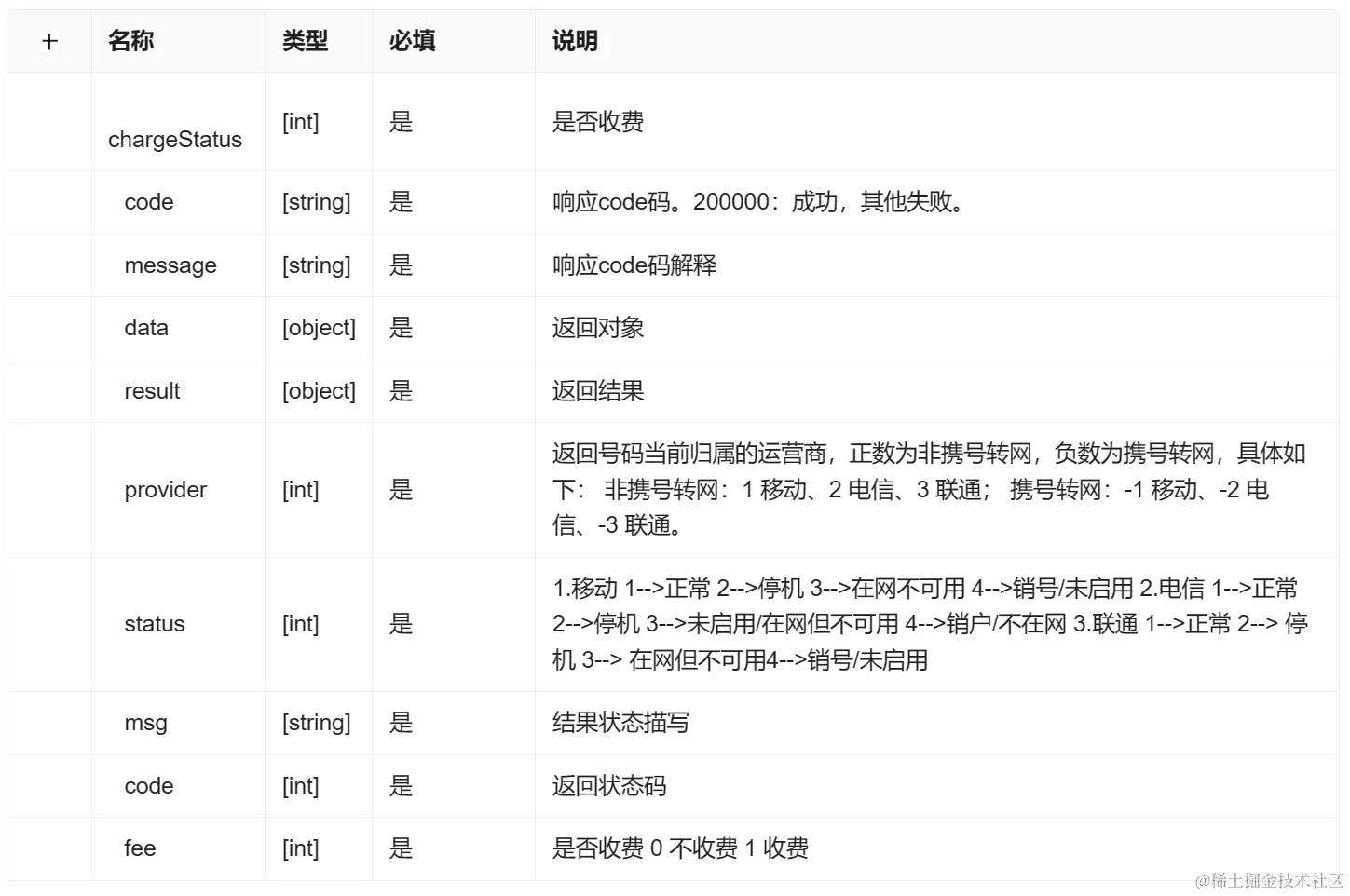The height and width of the screenshot is (896, 1350).
Task: Click the 返回结果 description
Action: coord(598,391)
